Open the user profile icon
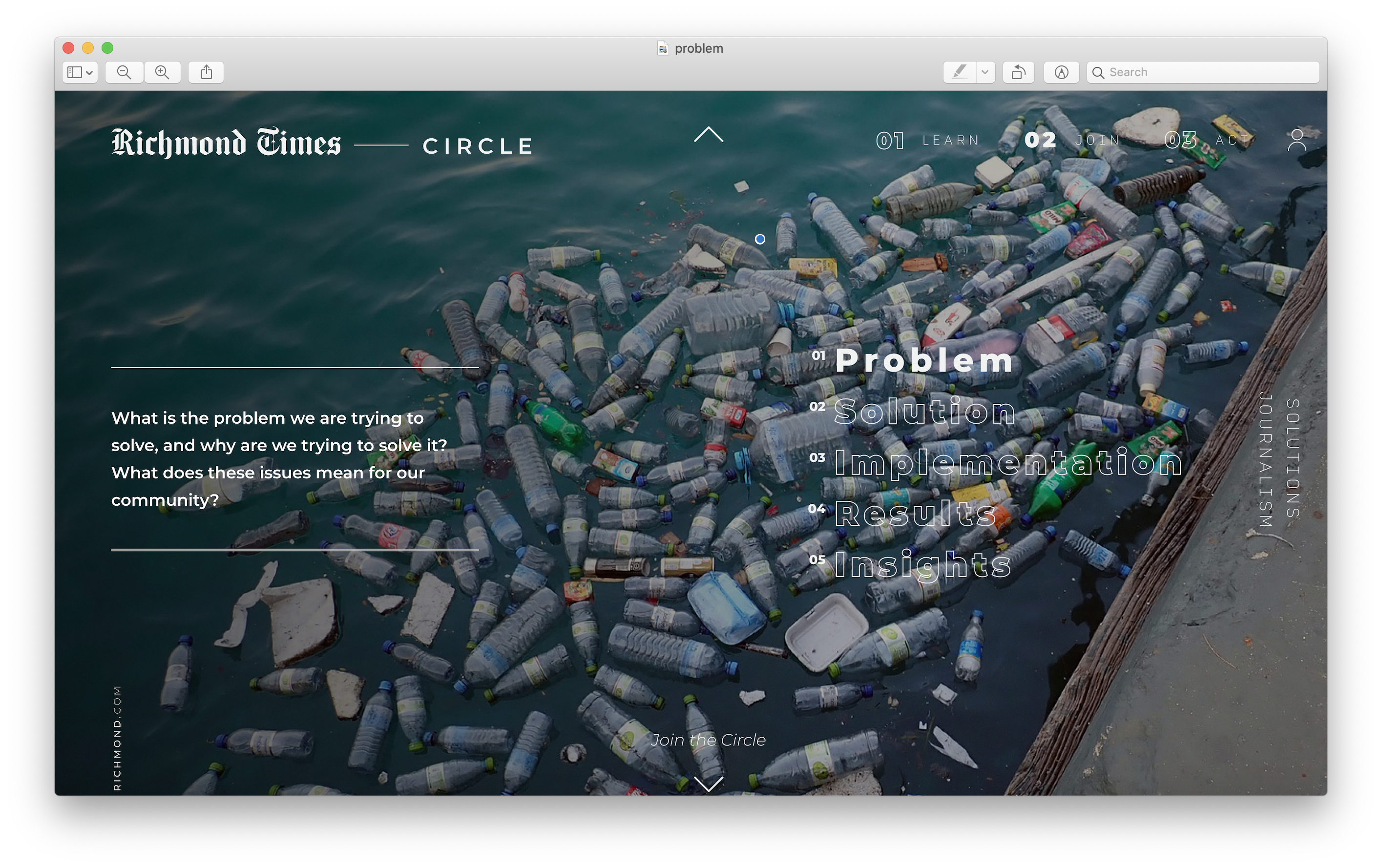The width and height of the screenshot is (1382, 868). pos(1297,140)
